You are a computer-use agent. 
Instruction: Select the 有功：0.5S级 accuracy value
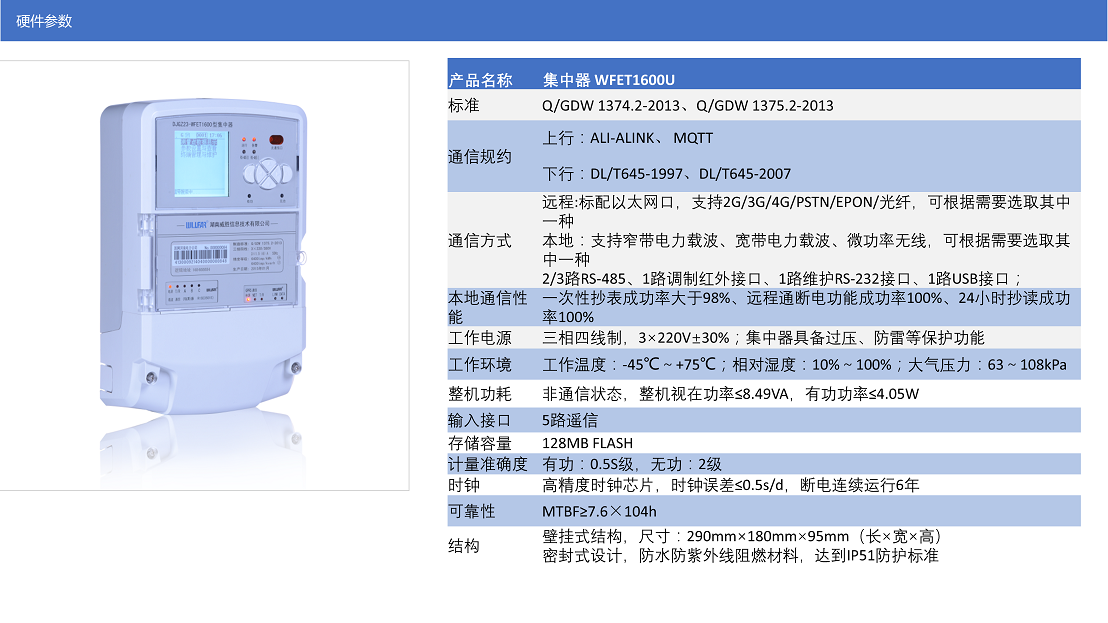coord(632,464)
